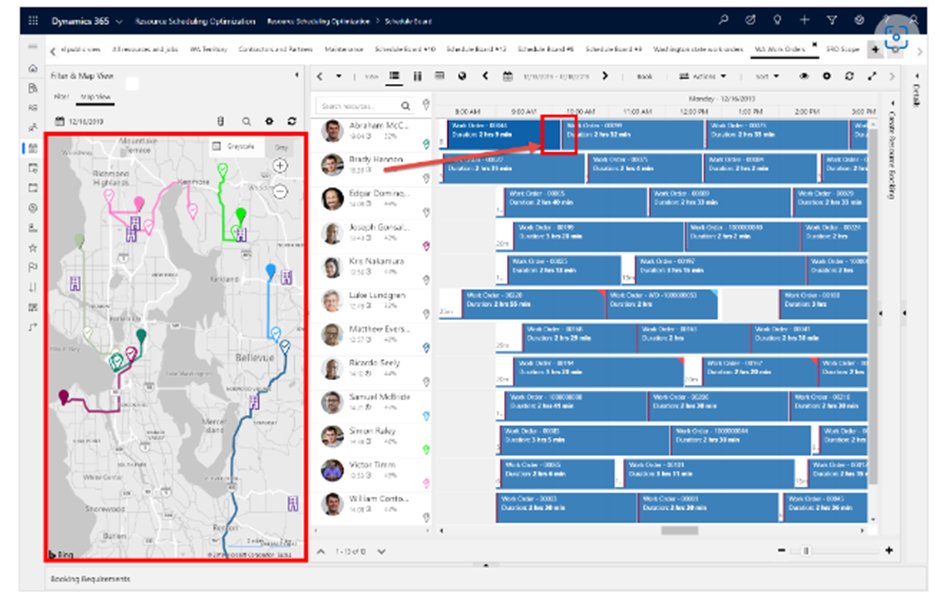The height and width of the screenshot is (596, 940).
Task: Open the Washington state work orders tab
Action: click(698, 49)
